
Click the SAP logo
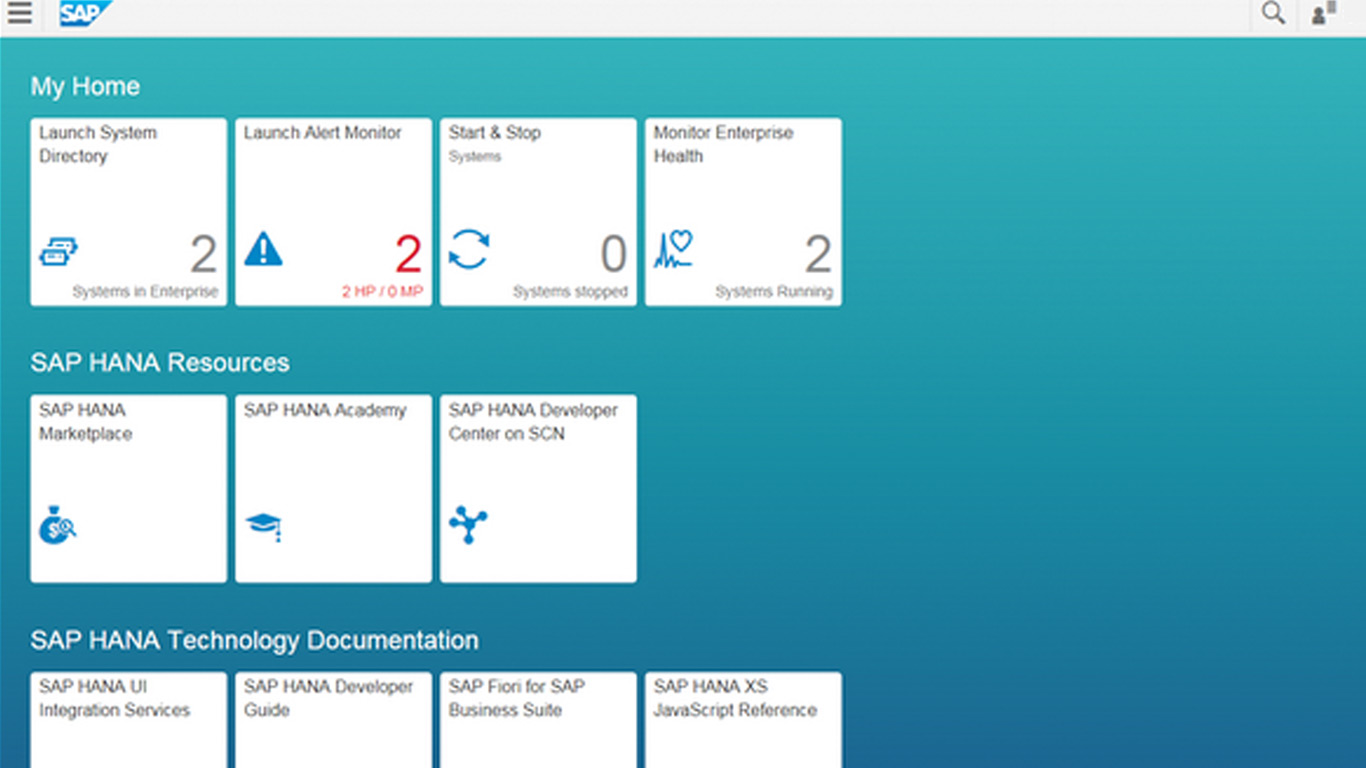coord(85,13)
